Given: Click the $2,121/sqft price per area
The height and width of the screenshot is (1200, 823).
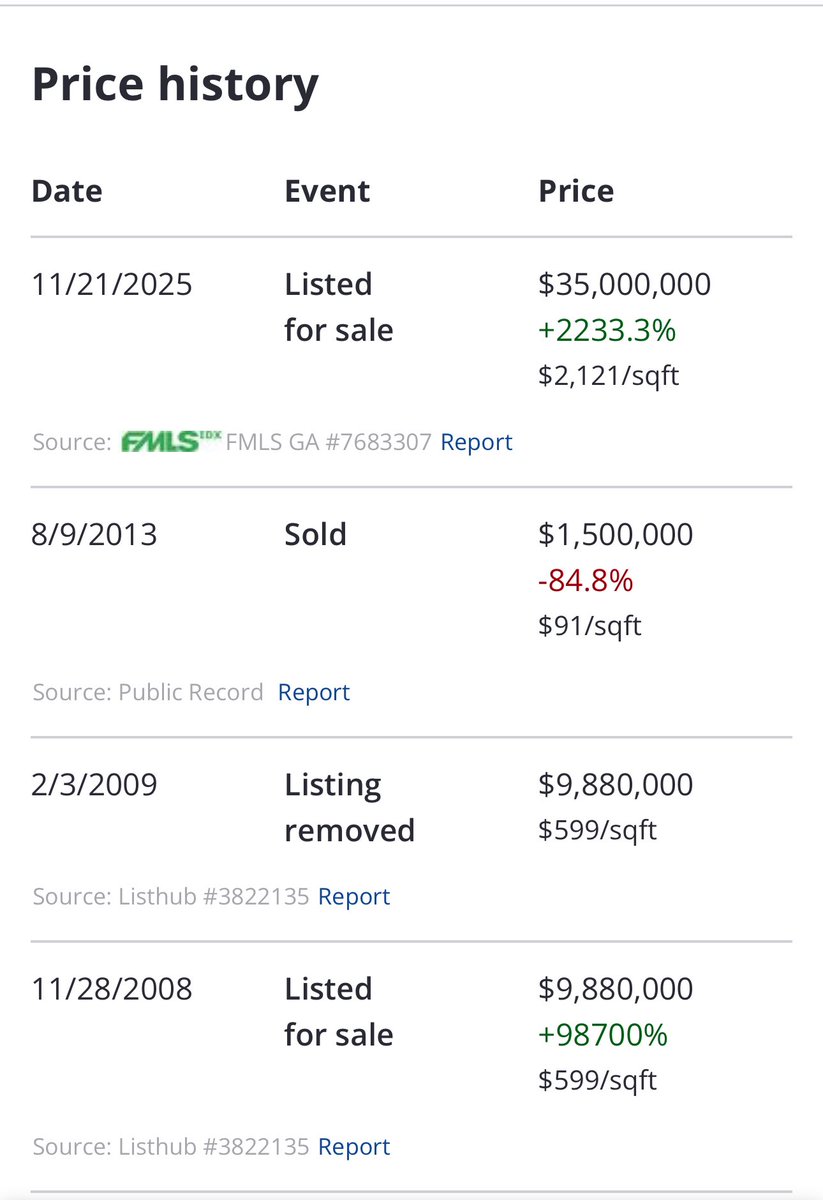Looking at the screenshot, I should [609, 376].
